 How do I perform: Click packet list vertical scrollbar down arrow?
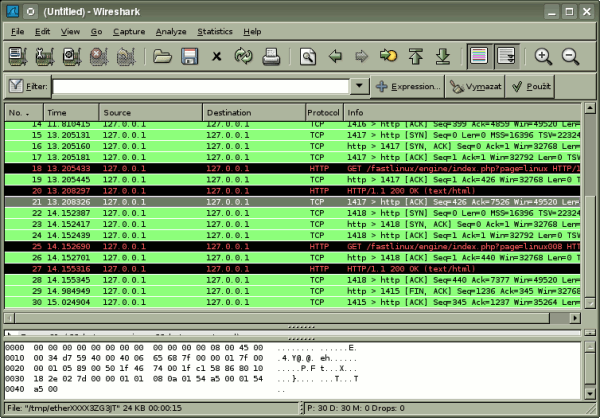coord(590,303)
